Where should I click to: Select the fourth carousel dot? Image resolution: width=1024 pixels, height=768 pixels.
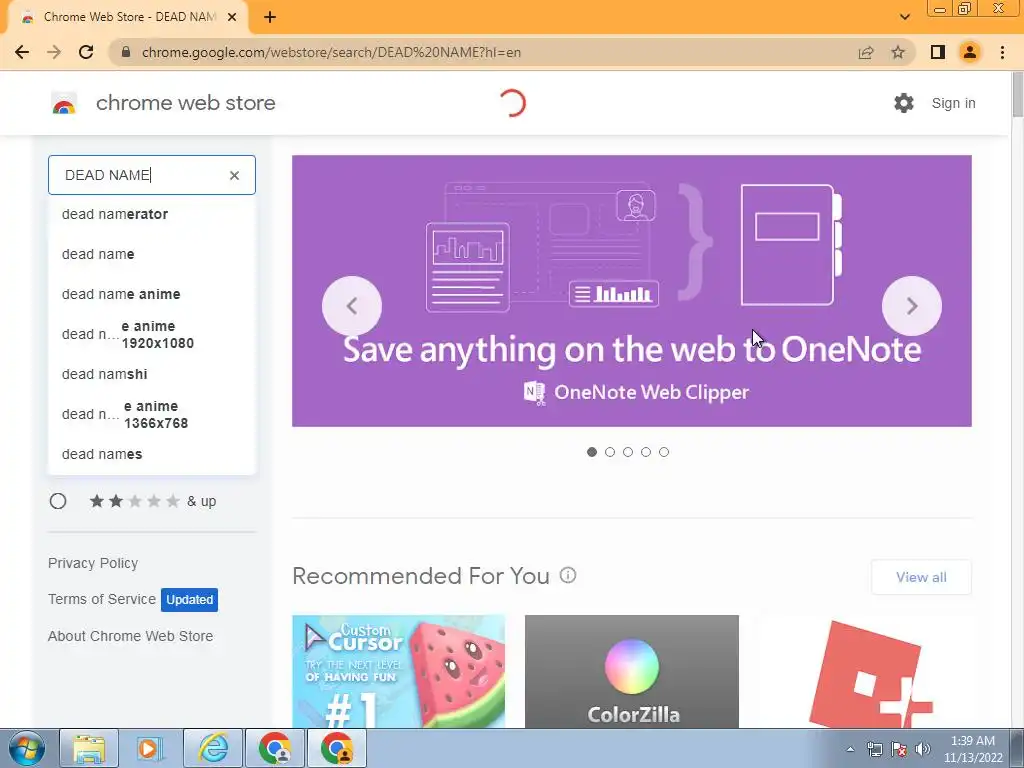646,452
